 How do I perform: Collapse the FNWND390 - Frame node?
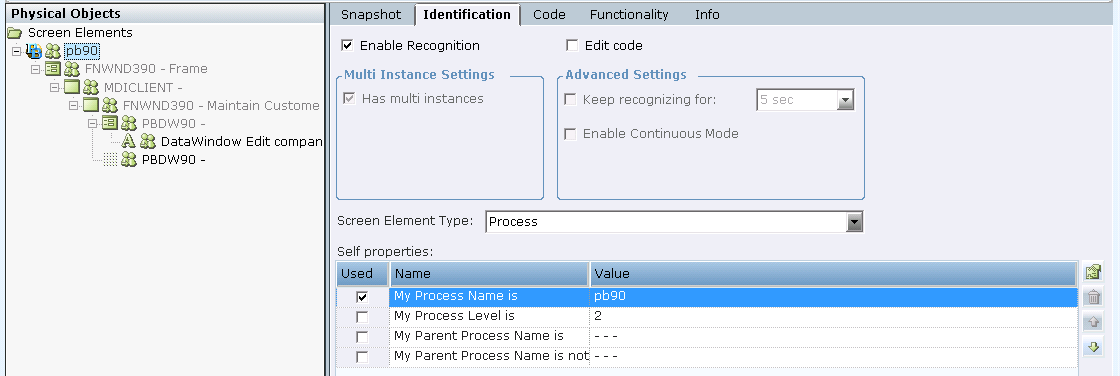point(36,69)
